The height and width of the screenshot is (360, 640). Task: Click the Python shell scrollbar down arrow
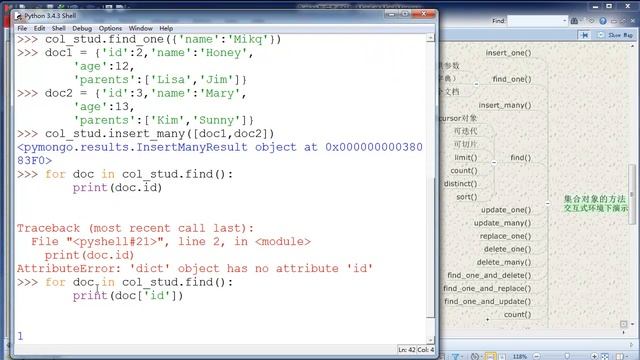point(430,340)
